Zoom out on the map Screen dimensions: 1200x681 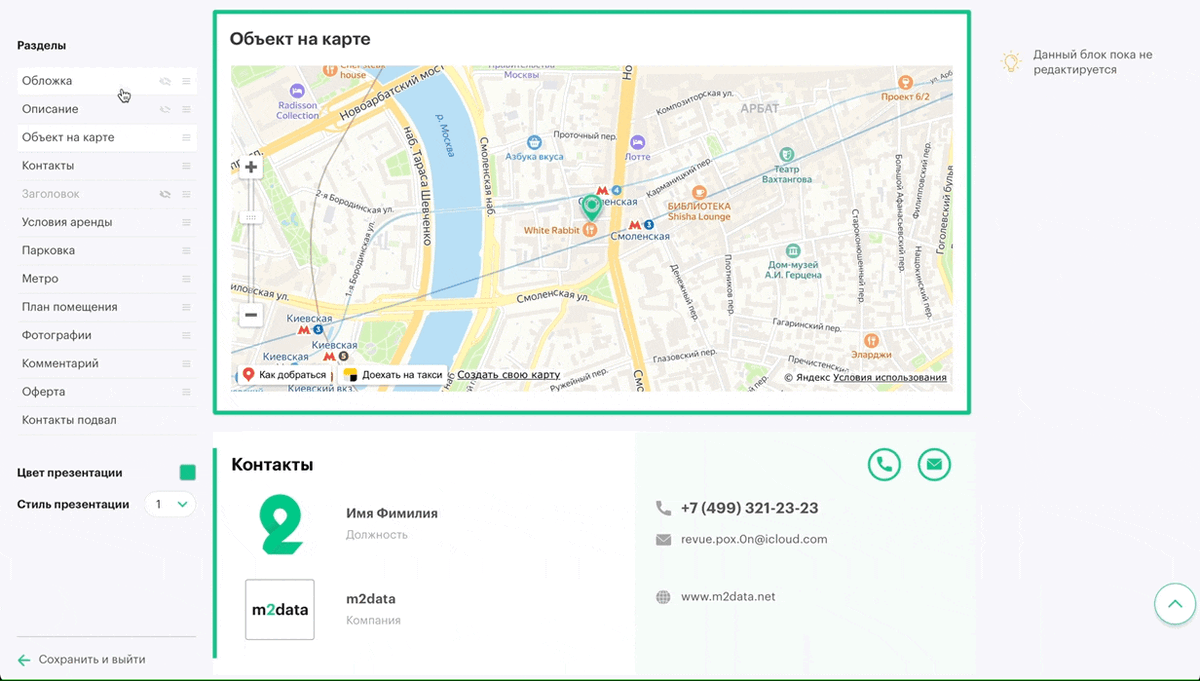[x=250, y=314]
